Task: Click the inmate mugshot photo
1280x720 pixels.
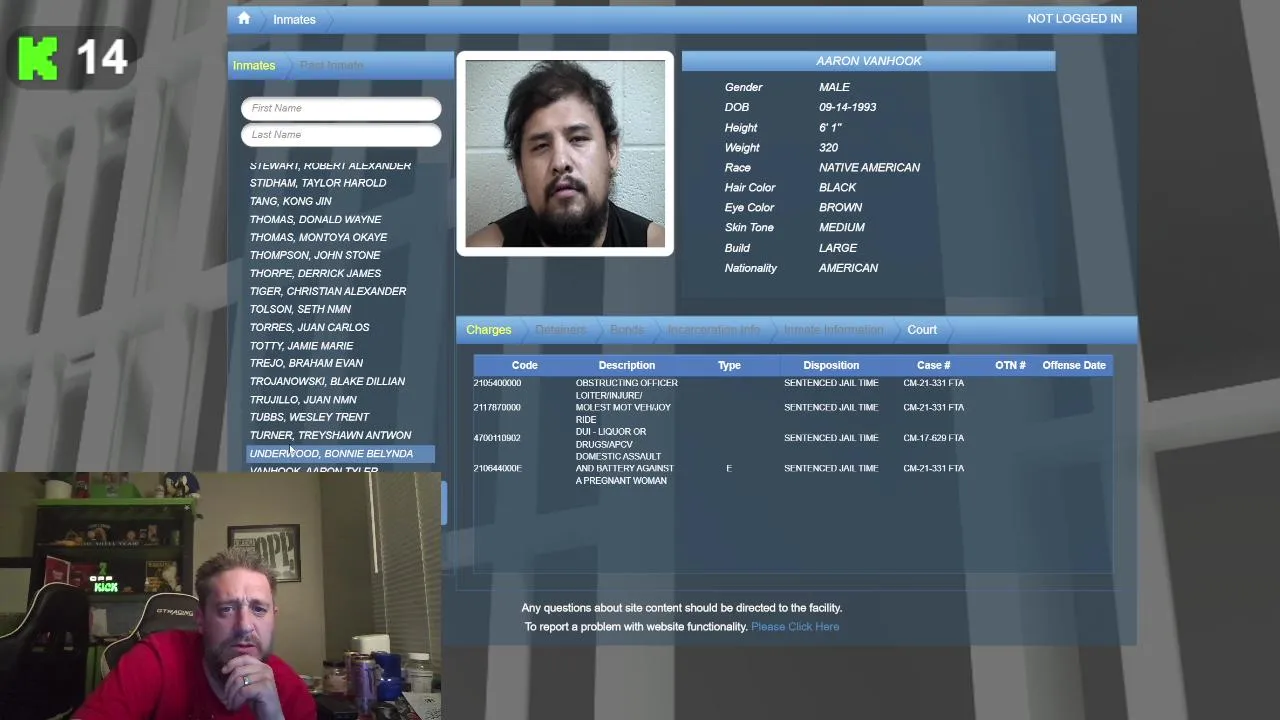Action: [565, 153]
